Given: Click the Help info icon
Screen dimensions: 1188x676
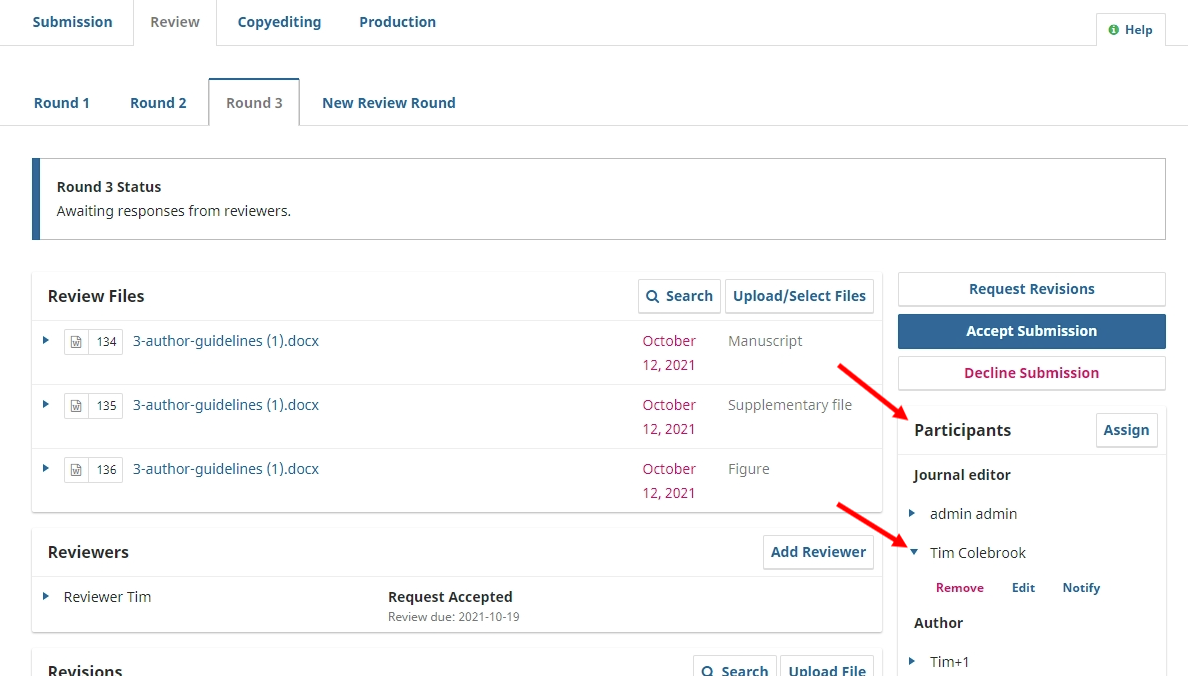Looking at the screenshot, I should point(1114,30).
